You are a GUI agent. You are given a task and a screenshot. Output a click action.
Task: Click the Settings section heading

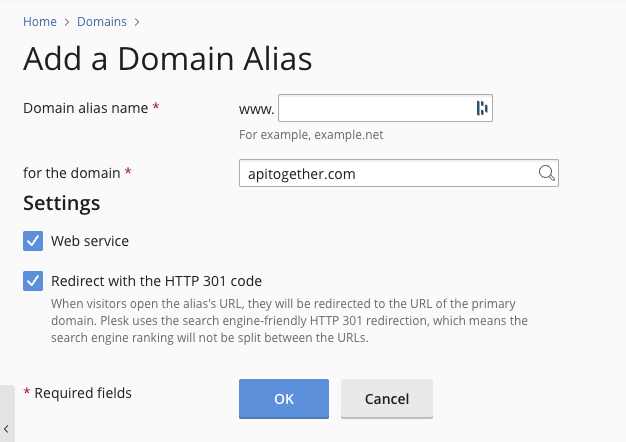62,203
